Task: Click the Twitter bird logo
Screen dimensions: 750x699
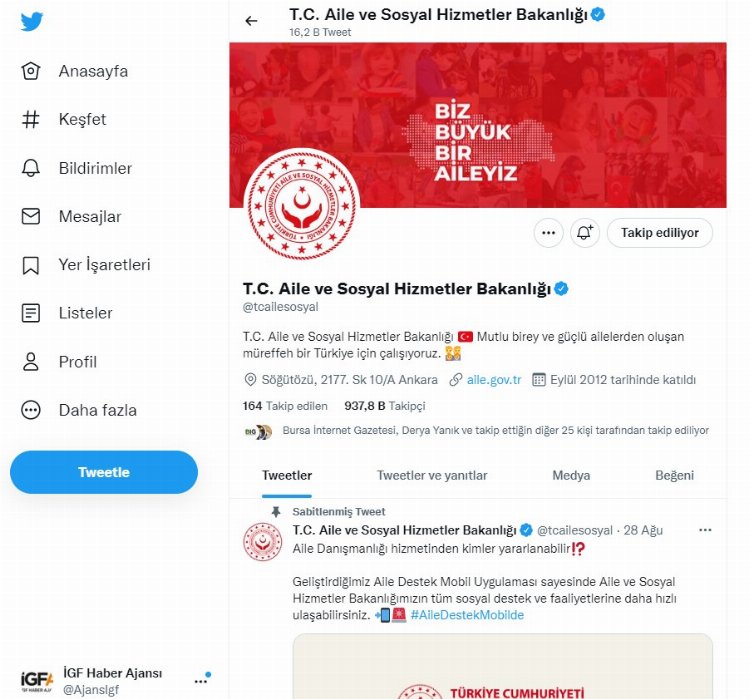Action: (32, 22)
